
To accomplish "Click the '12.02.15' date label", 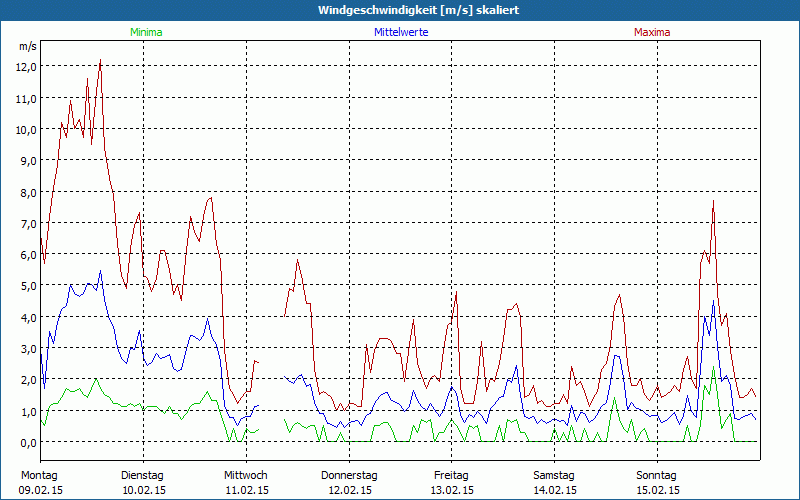I will point(350,490).
